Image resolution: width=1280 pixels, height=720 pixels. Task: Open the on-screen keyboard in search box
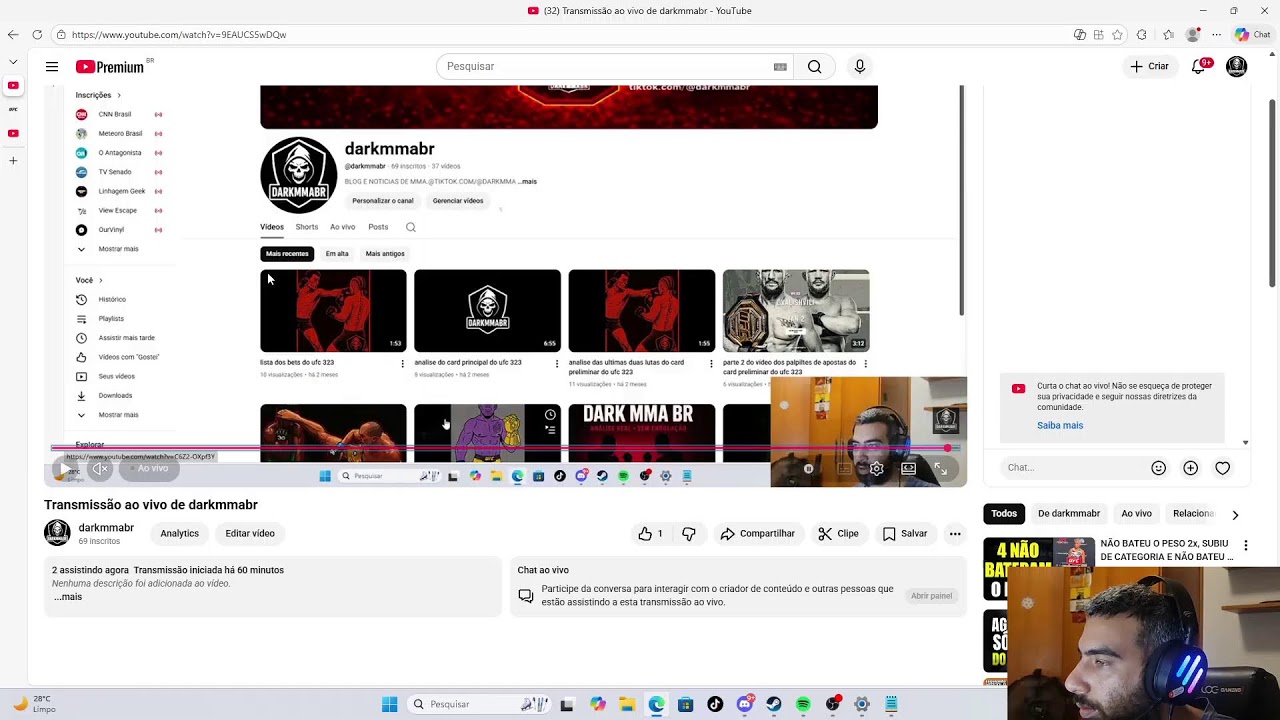[780, 67]
